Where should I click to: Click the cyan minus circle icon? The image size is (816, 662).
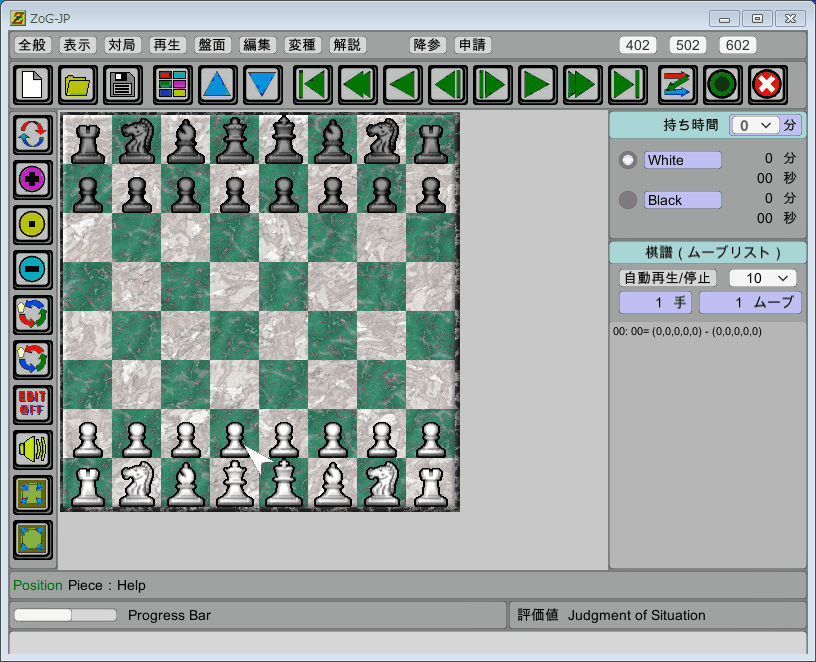point(33,269)
